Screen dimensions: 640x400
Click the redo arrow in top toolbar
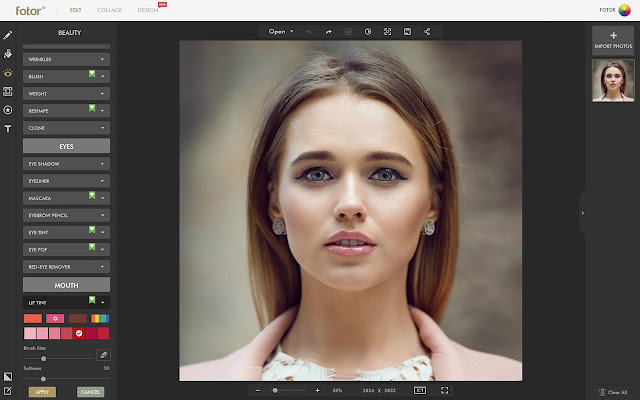click(329, 32)
